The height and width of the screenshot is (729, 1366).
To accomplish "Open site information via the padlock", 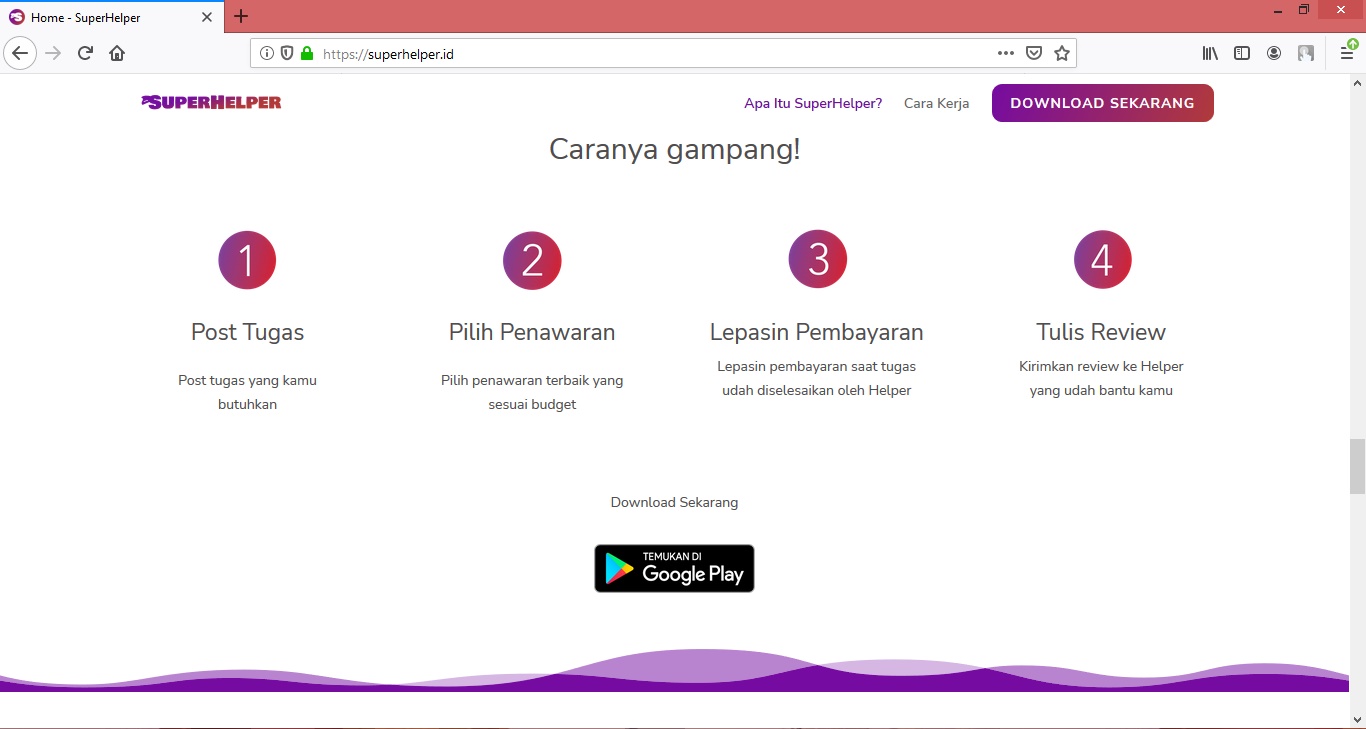I will tap(306, 53).
